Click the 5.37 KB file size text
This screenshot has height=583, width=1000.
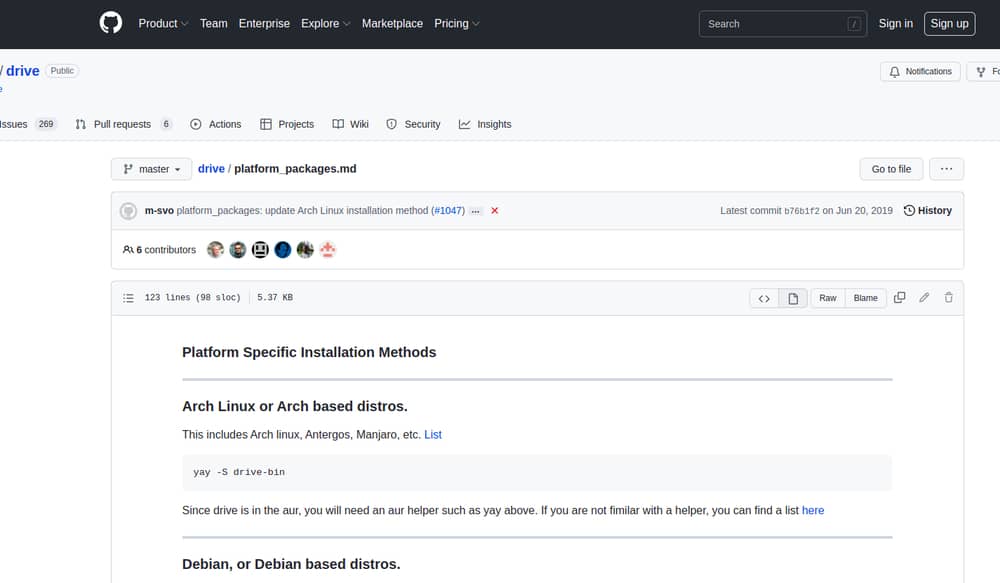(x=275, y=298)
